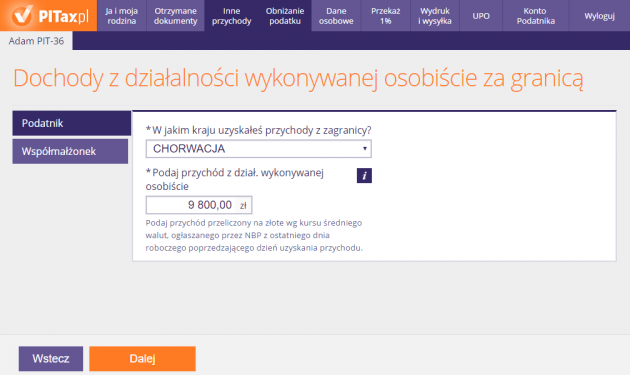
Task: Click the 'Podaj przychód z dział. wykonywanej osobiście' label
Action: (235, 179)
